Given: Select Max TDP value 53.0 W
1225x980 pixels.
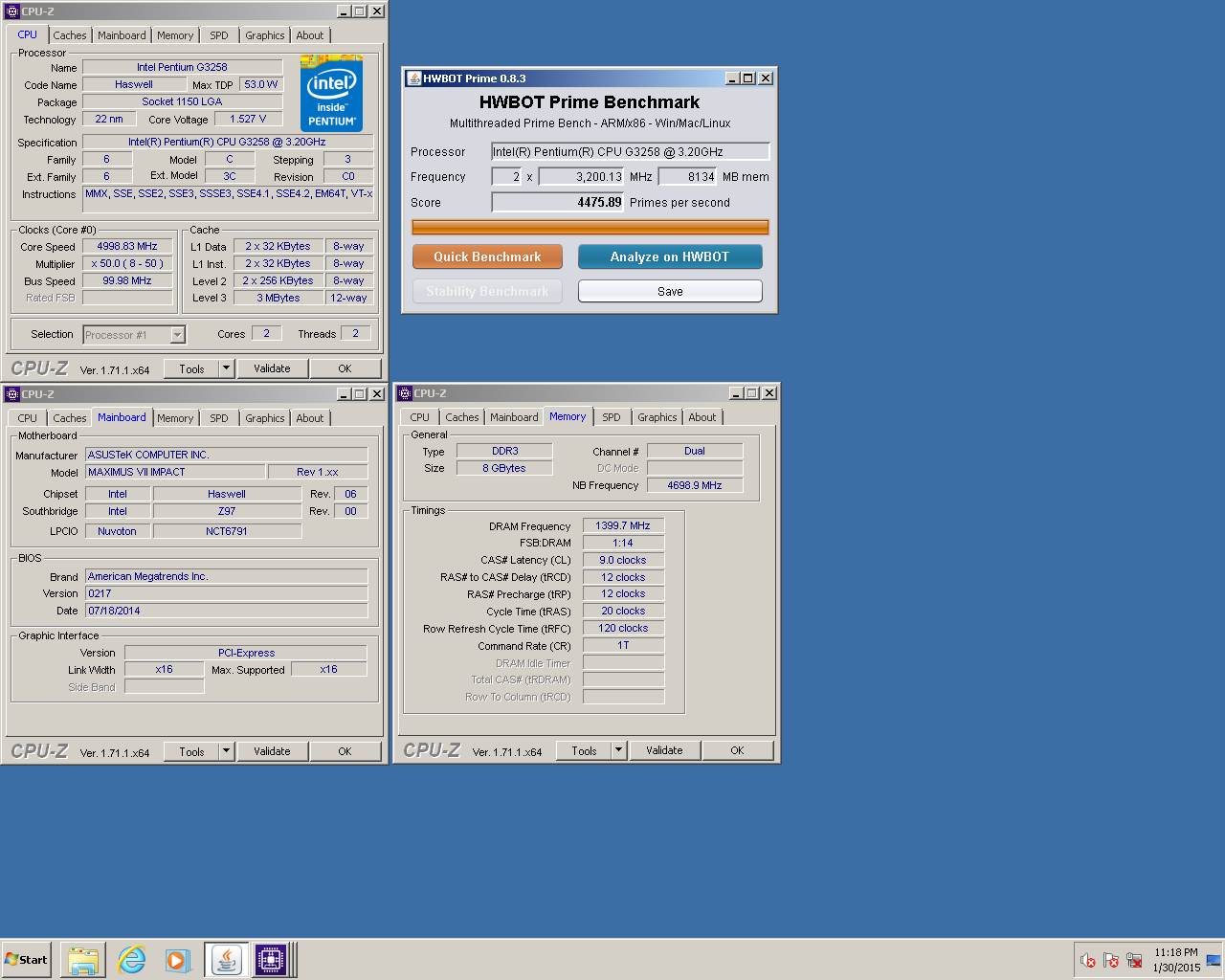Looking at the screenshot, I should coord(261,84).
